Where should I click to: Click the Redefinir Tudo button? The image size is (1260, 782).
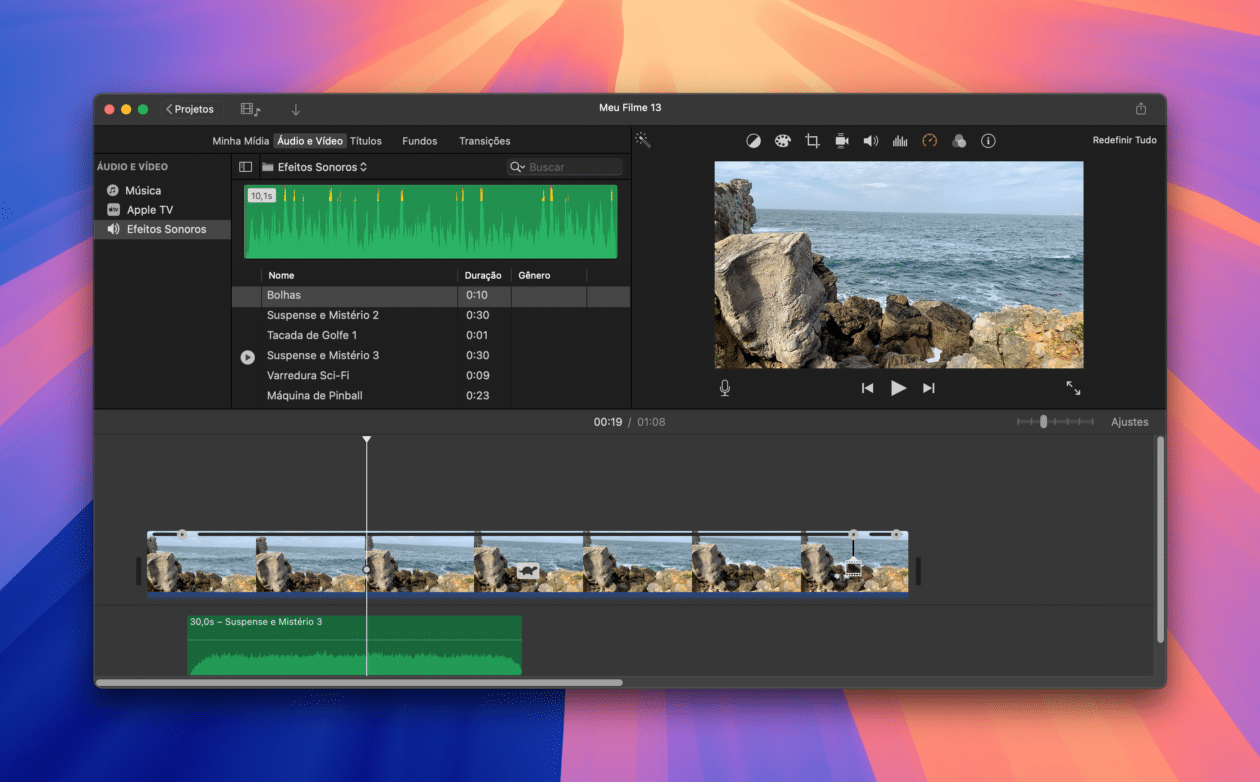click(1124, 141)
